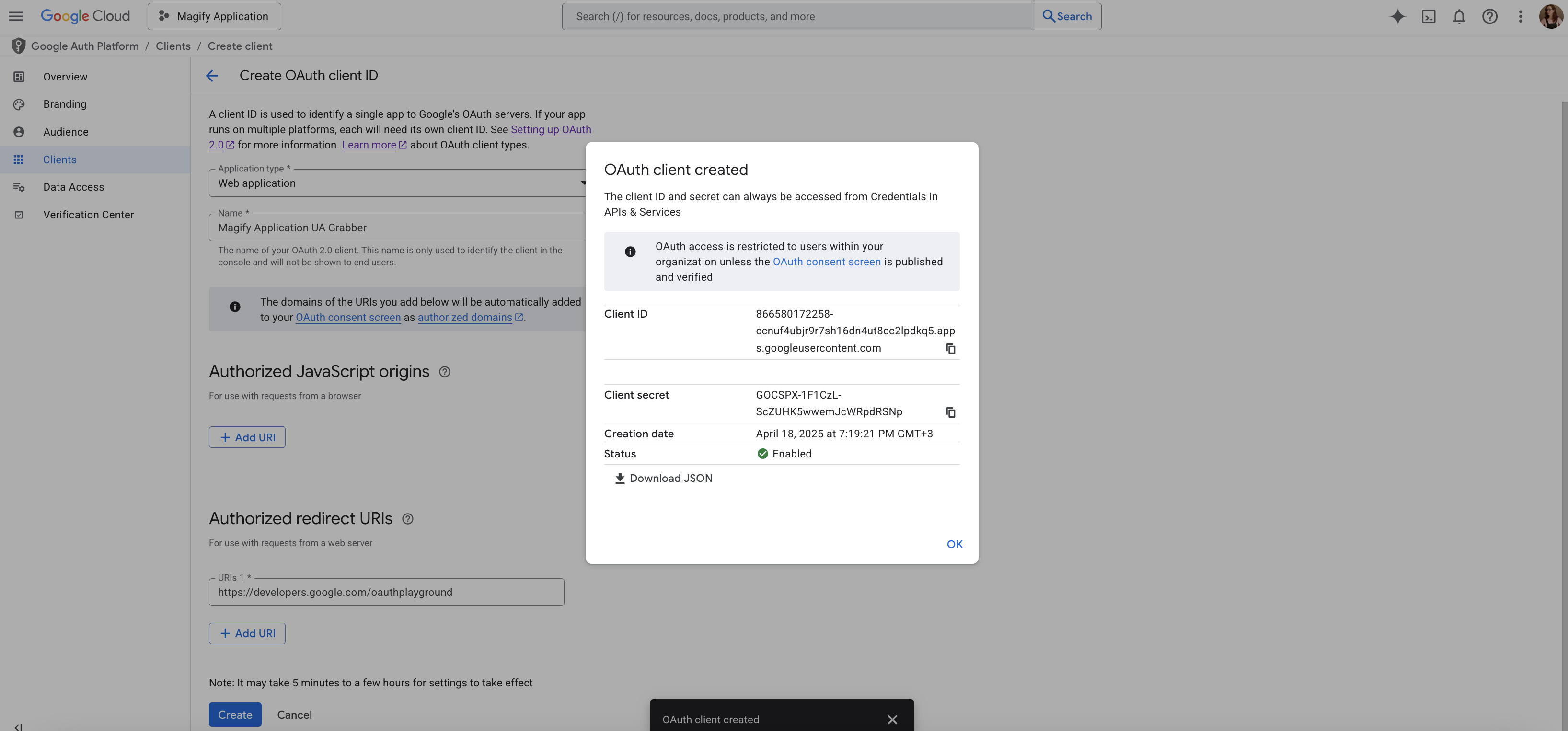This screenshot has width=1568, height=731.
Task: Open the help question mark menu
Action: [1489, 16]
